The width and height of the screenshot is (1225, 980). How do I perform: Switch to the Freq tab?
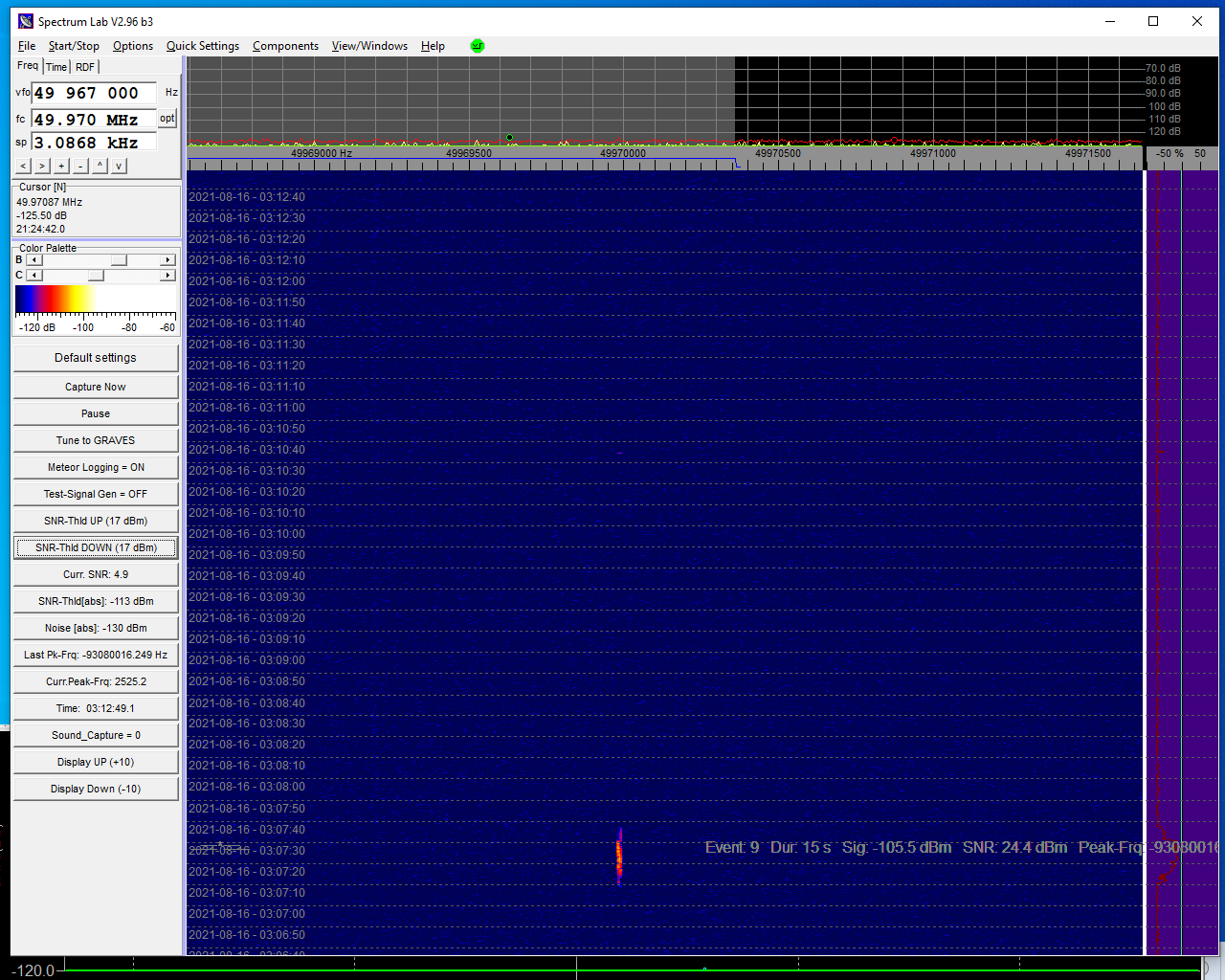tap(28, 66)
